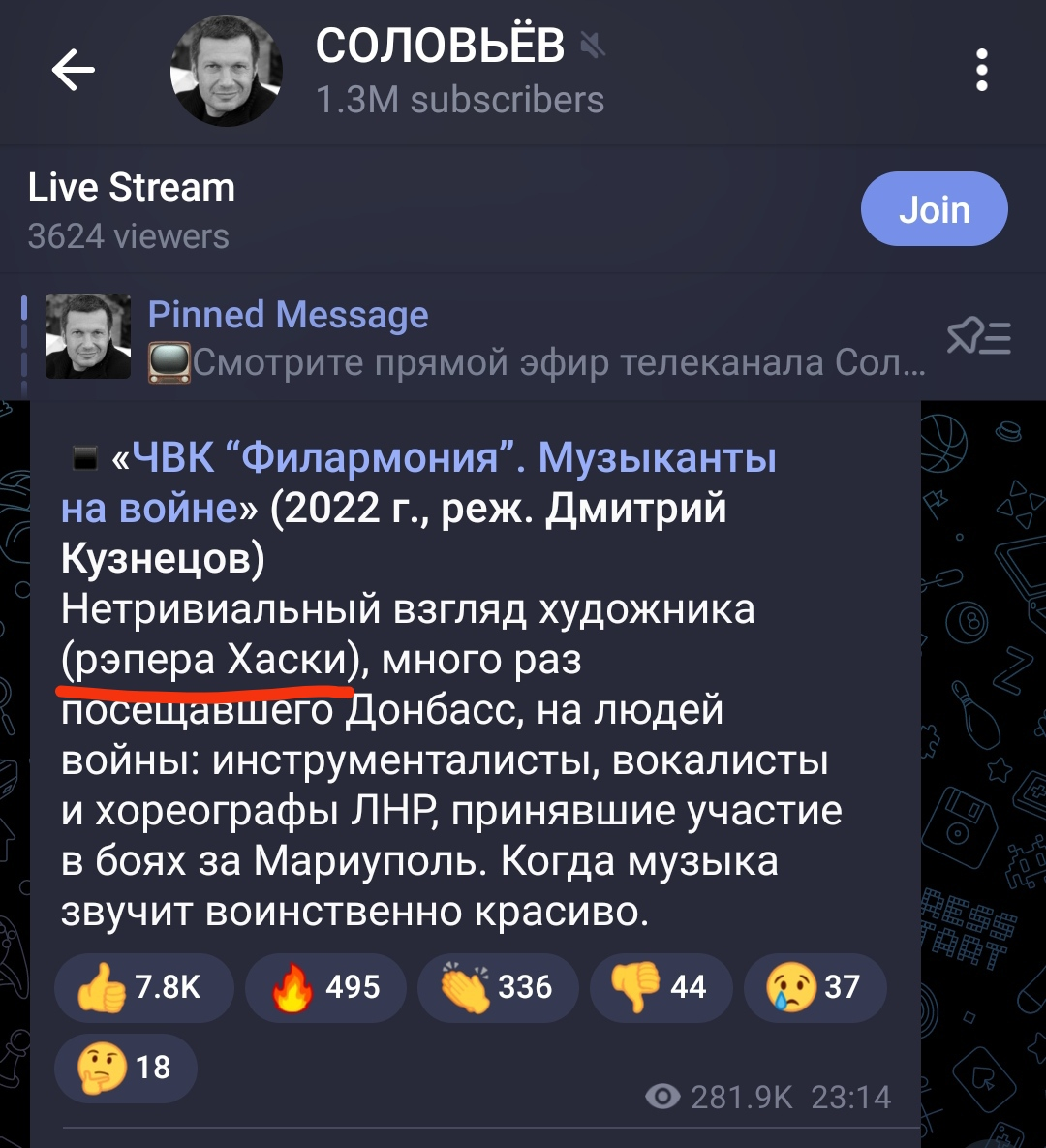
Task: Open channel info via СОЛОВЬЁВ title
Action: [x=440, y=46]
